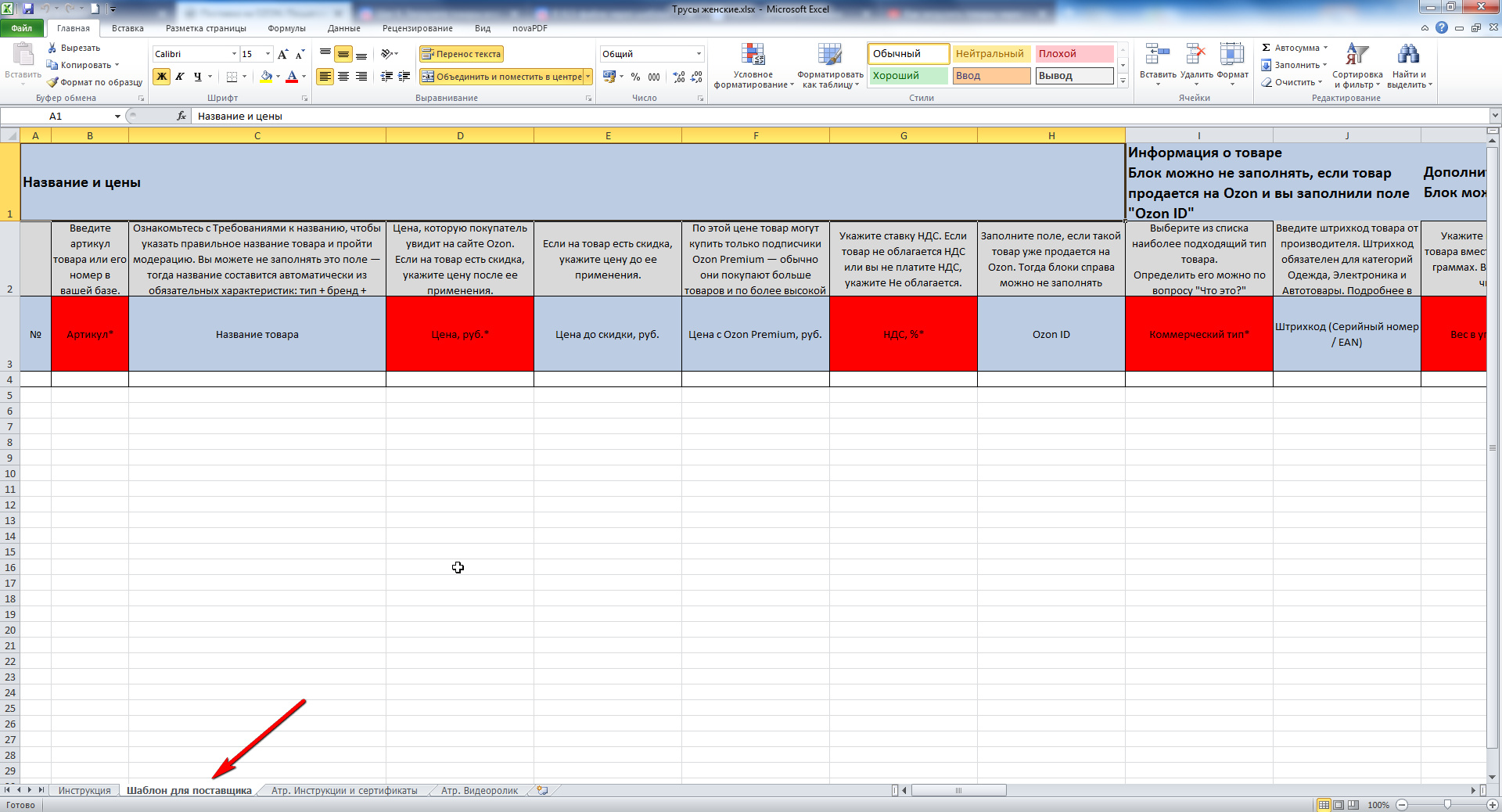This screenshot has width=1502, height=812.
Task: Click the text orientation icon
Action: click(x=387, y=53)
